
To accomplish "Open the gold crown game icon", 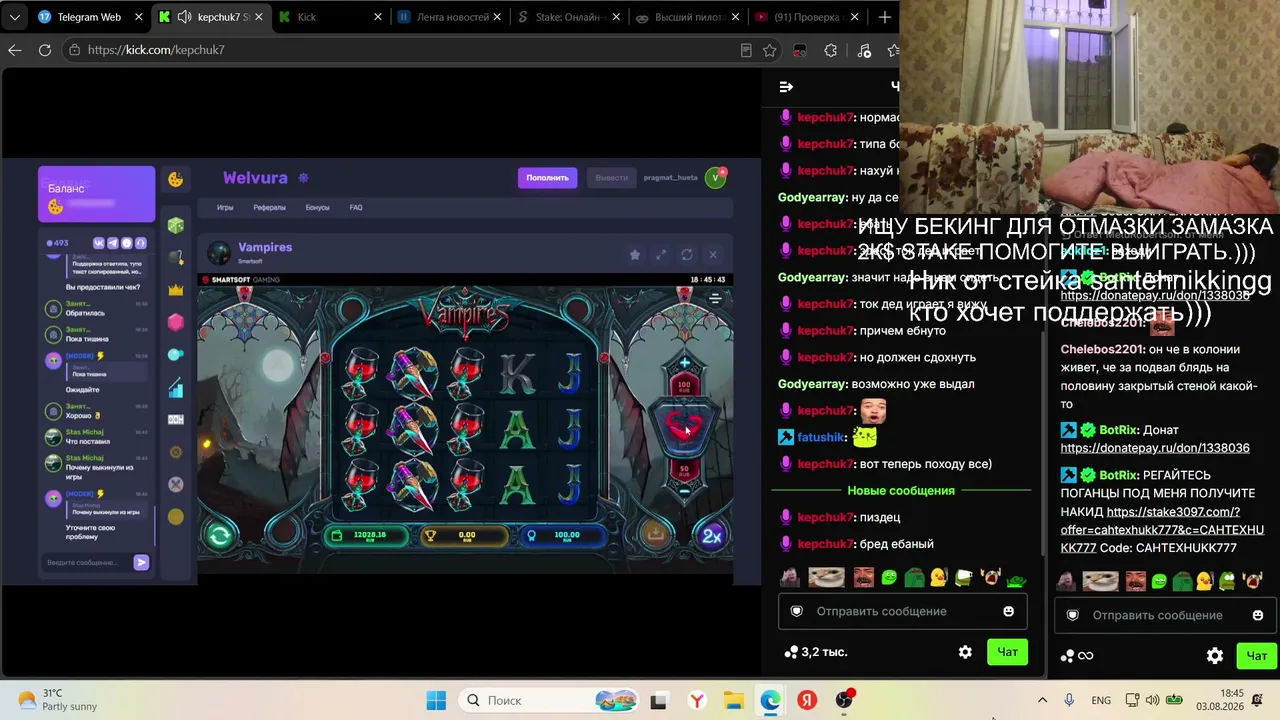I will coord(176,290).
